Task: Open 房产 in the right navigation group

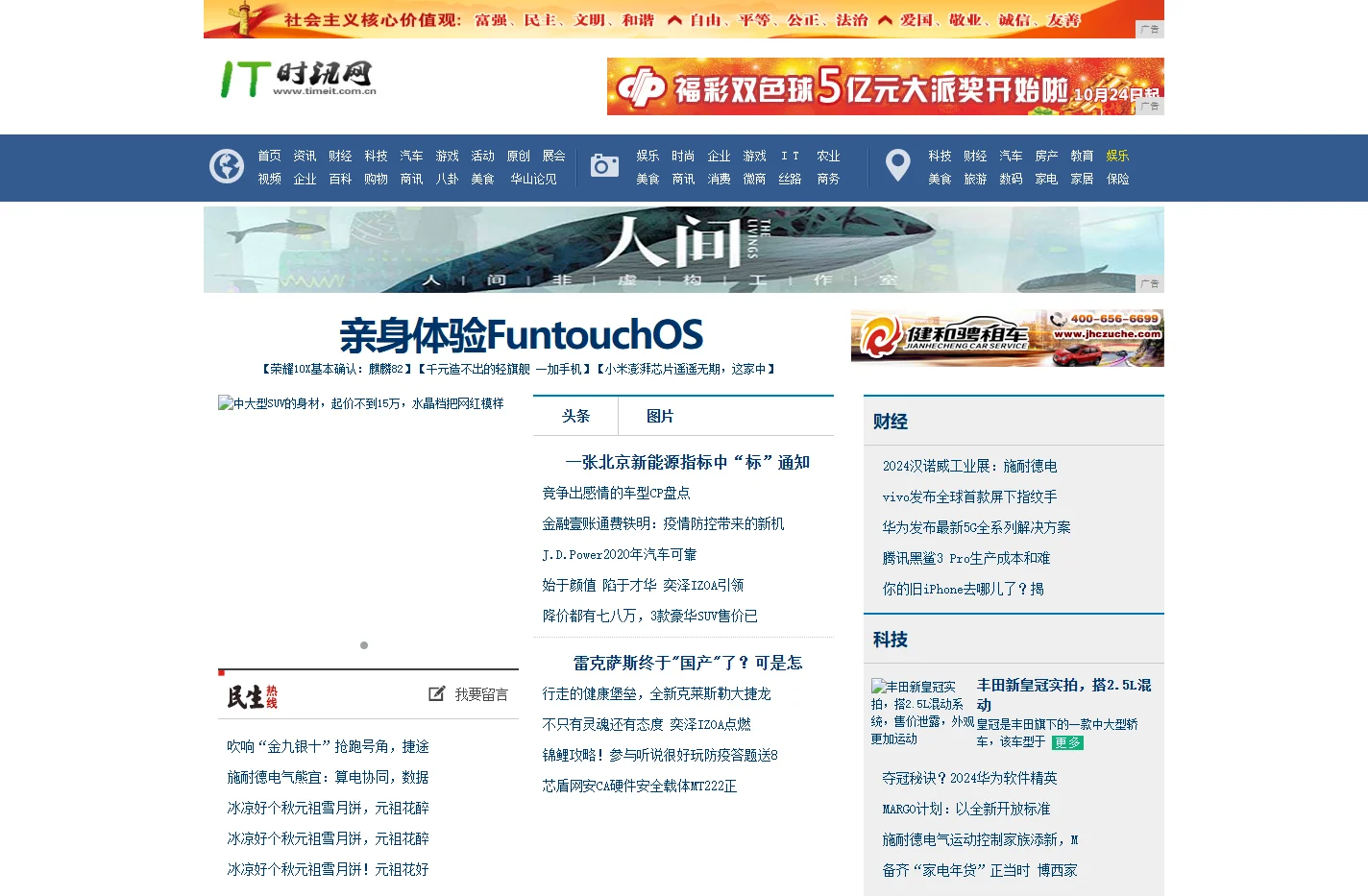Action: tap(1046, 156)
